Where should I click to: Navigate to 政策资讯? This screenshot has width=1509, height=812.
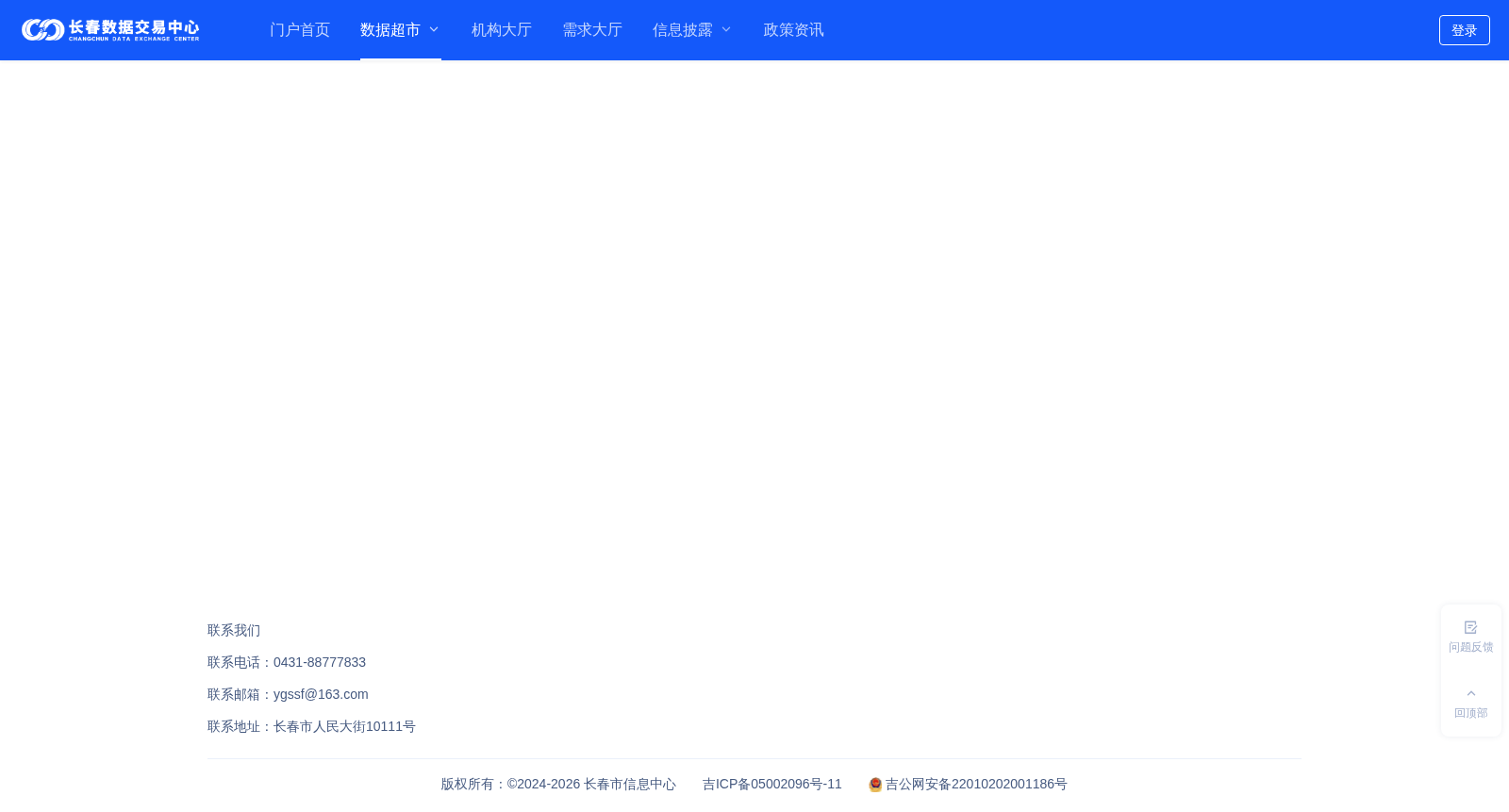point(793,30)
